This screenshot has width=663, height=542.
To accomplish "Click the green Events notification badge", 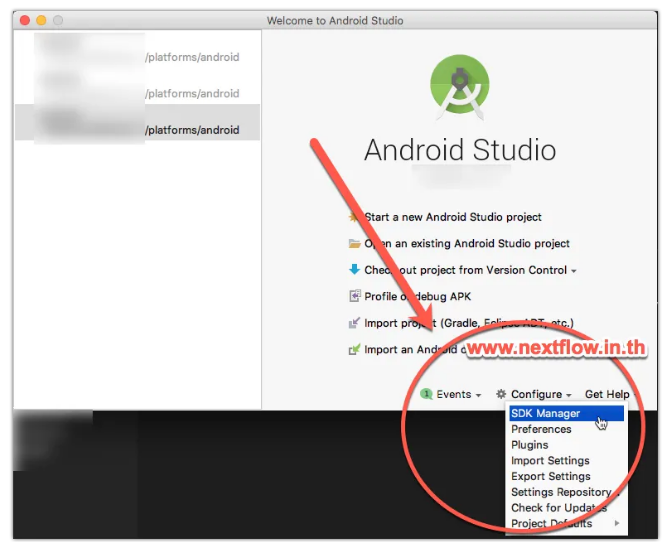I will point(426,394).
